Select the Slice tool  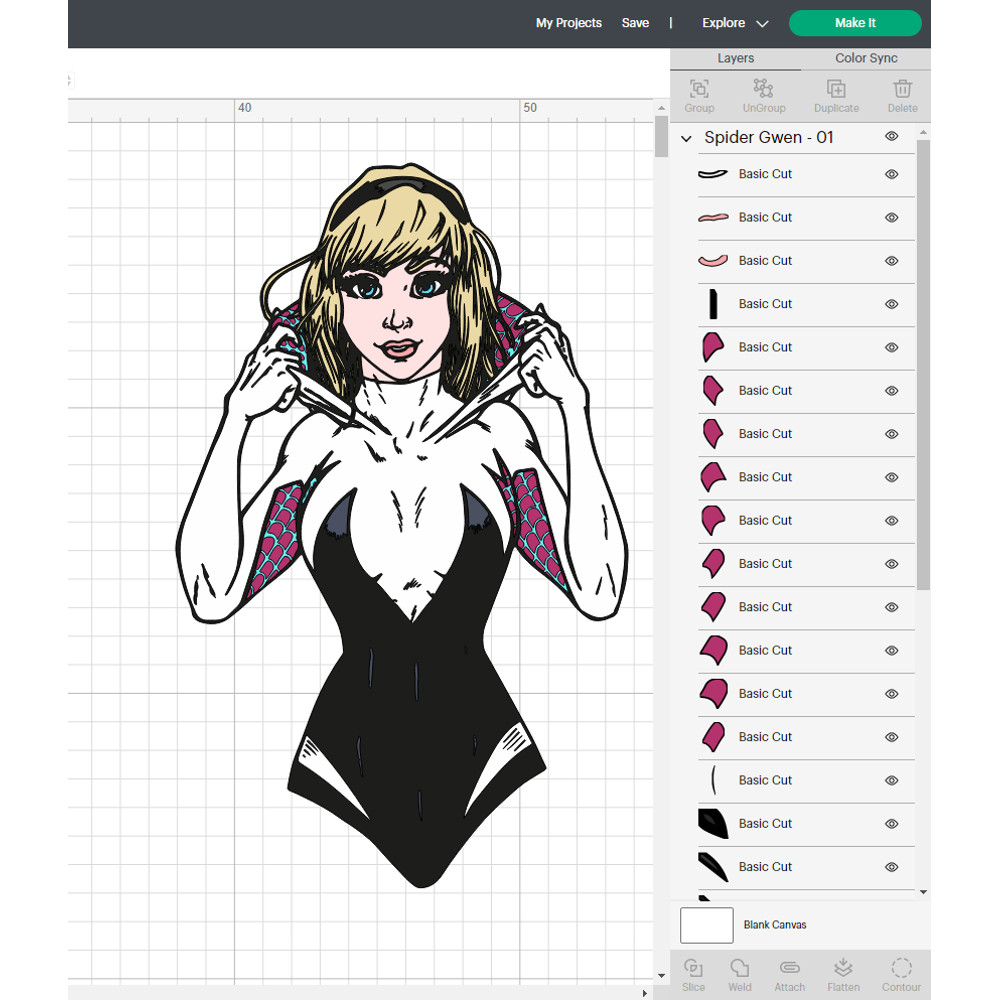(x=694, y=973)
